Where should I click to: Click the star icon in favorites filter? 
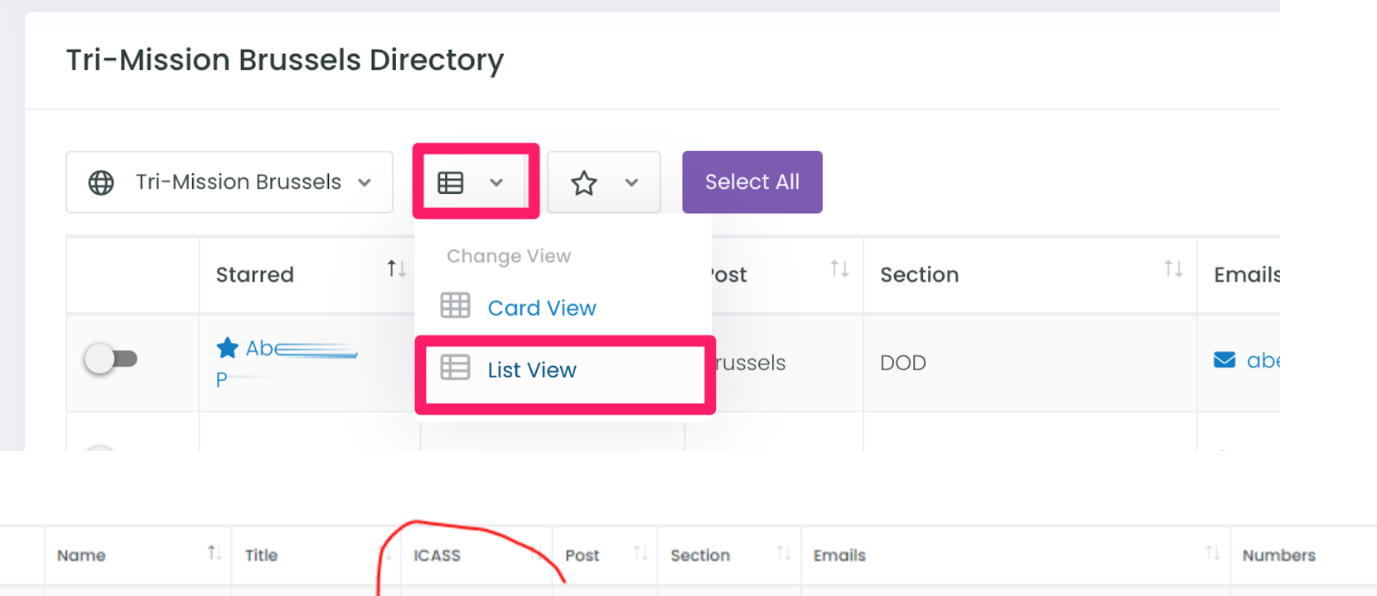coord(584,182)
